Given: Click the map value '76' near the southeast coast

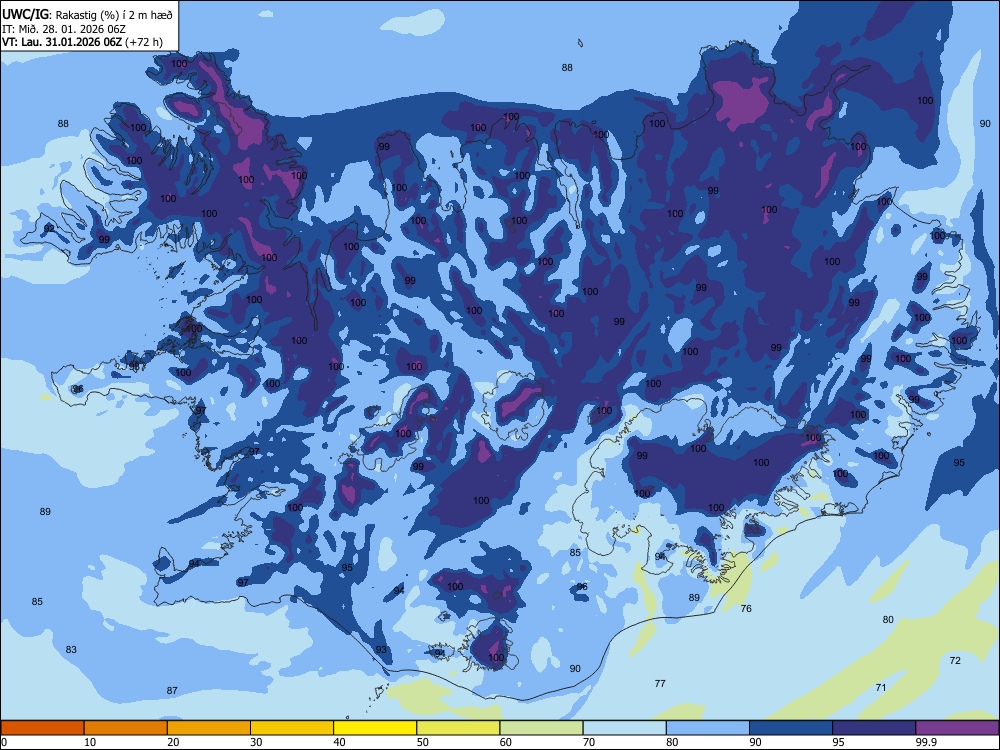Looking at the screenshot, I should (x=746, y=608).
